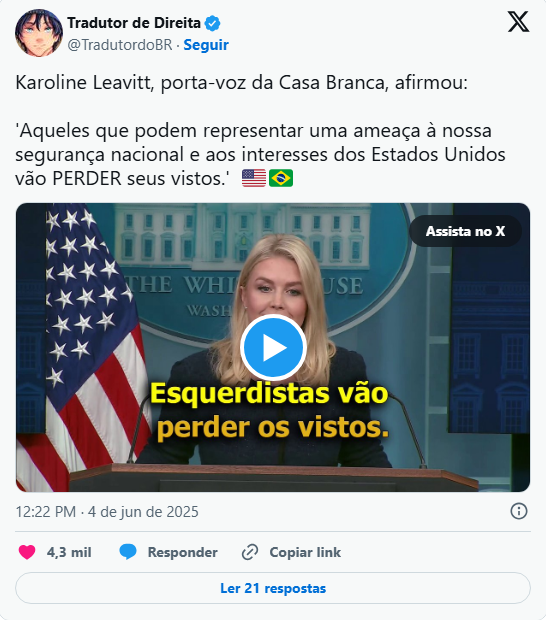The width and height of the screenshot is (546, 620).
Task: Play the embedded video
Action: [273, 348]
